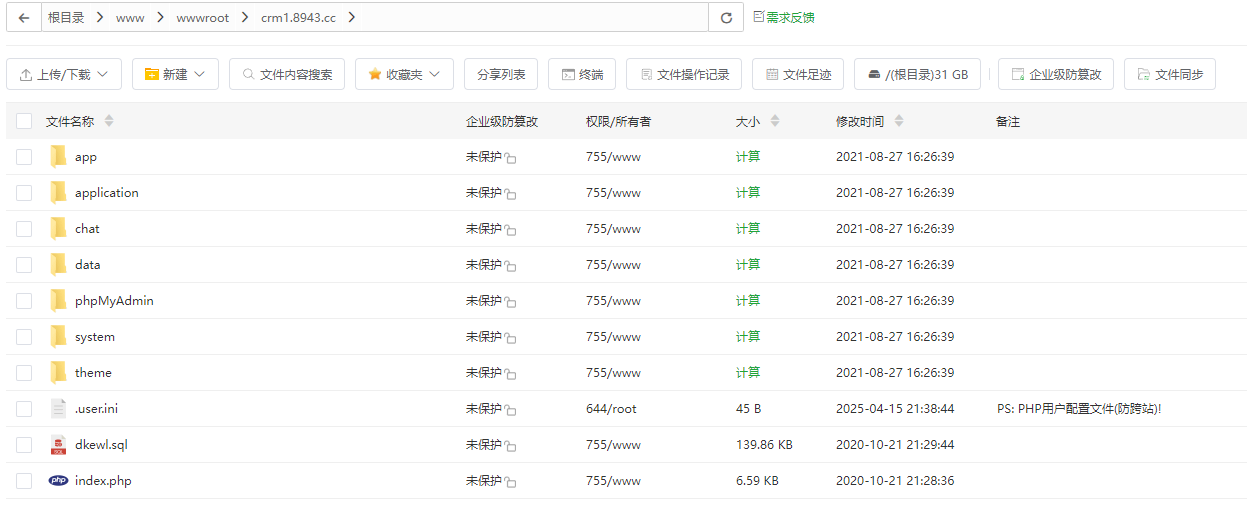Screen dimensions: 1247x507
Task: Click the refresh icon beside path bar
Action: pyautogui.click(x=726, y=18)
